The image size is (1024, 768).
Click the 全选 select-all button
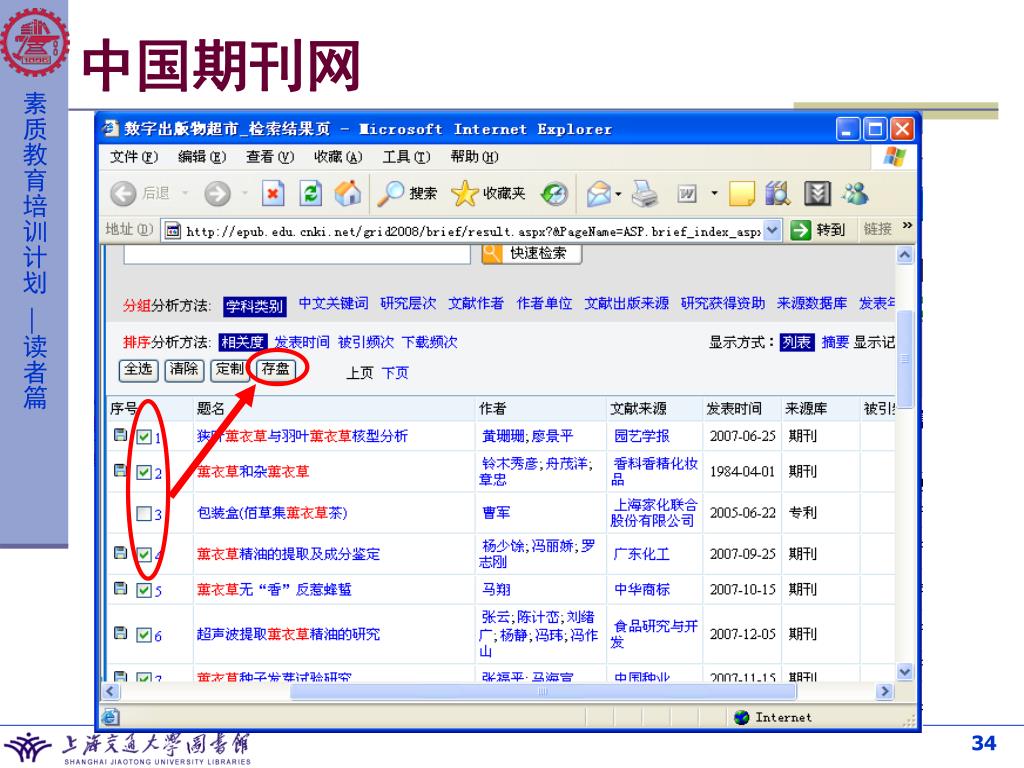click(138, 370)
